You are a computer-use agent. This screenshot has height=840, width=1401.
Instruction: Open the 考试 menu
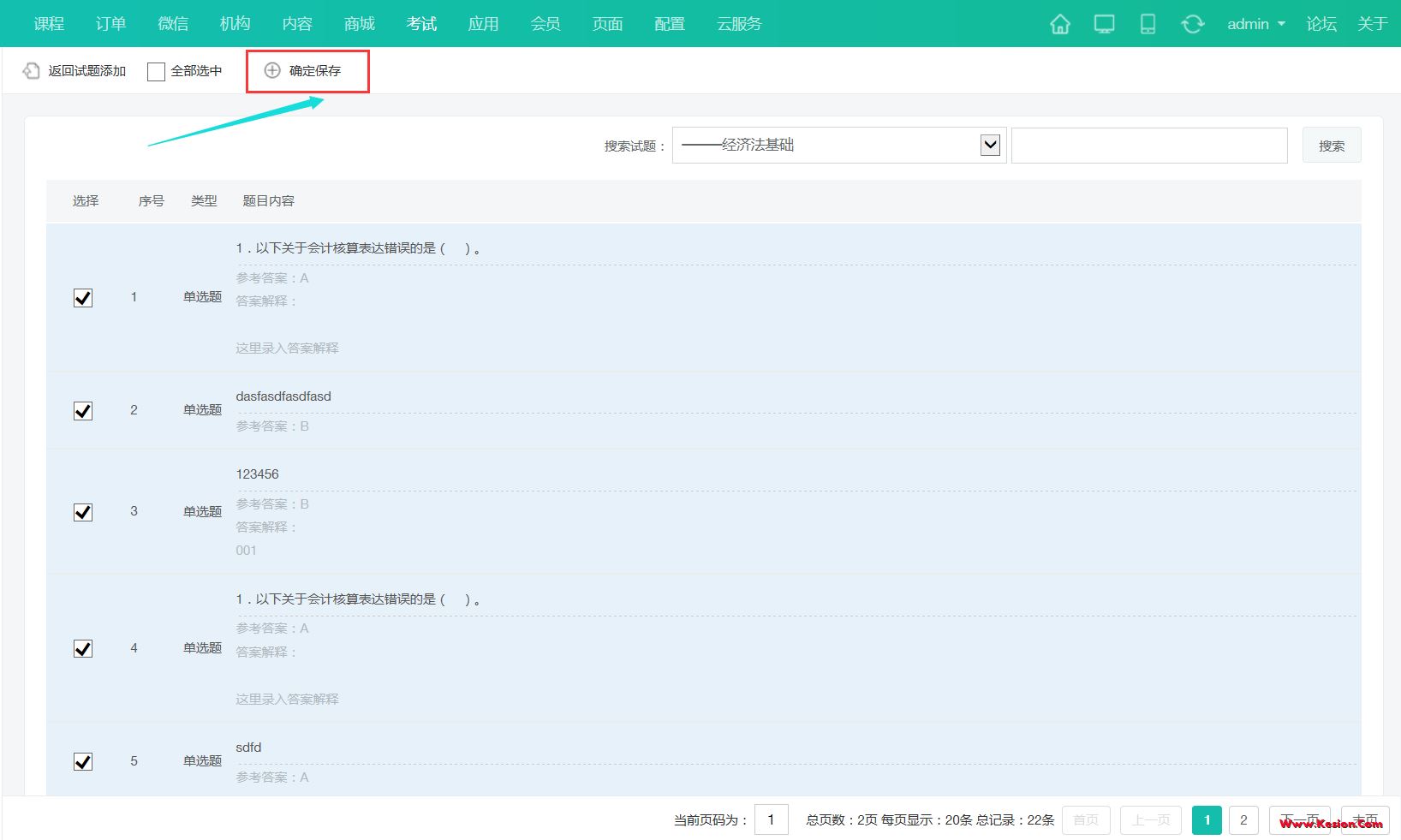pos(420,24)
